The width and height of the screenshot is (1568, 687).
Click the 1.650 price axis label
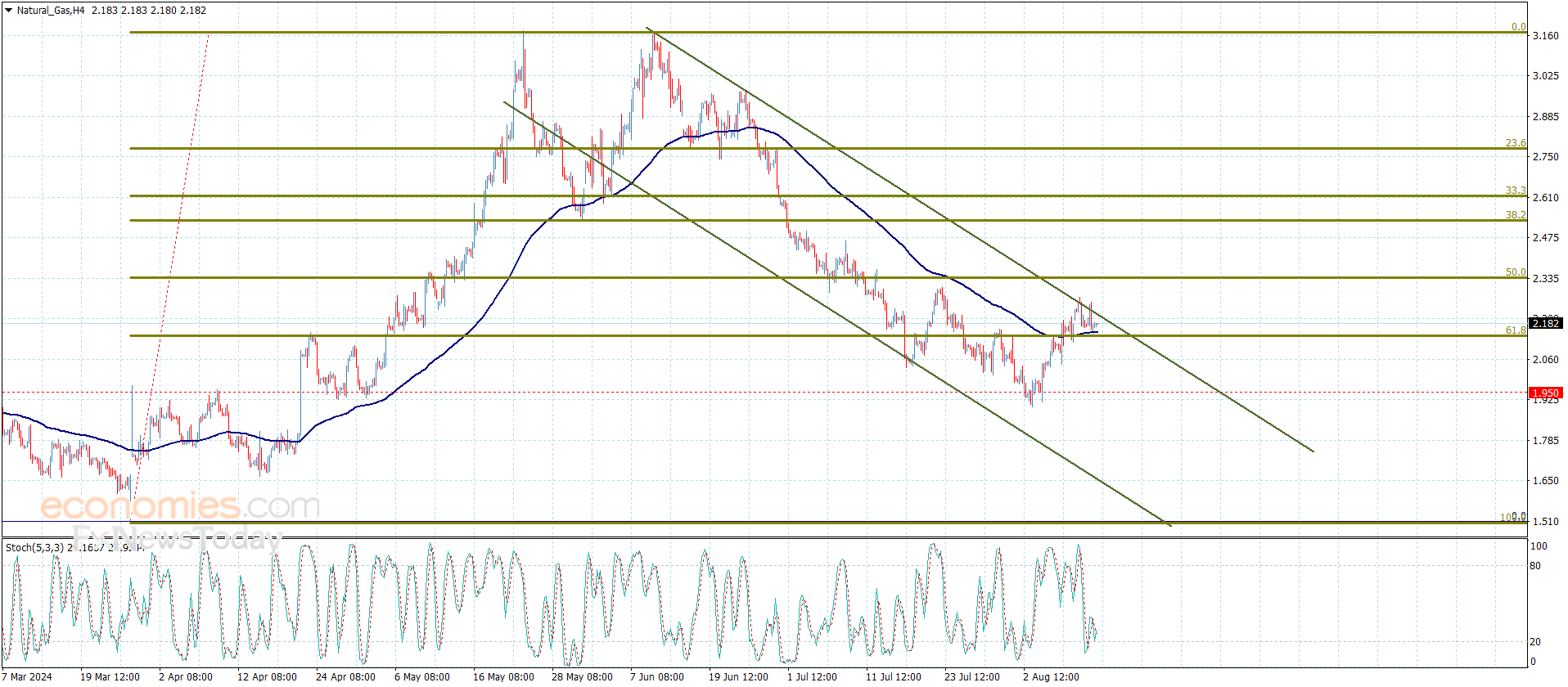1545,481
